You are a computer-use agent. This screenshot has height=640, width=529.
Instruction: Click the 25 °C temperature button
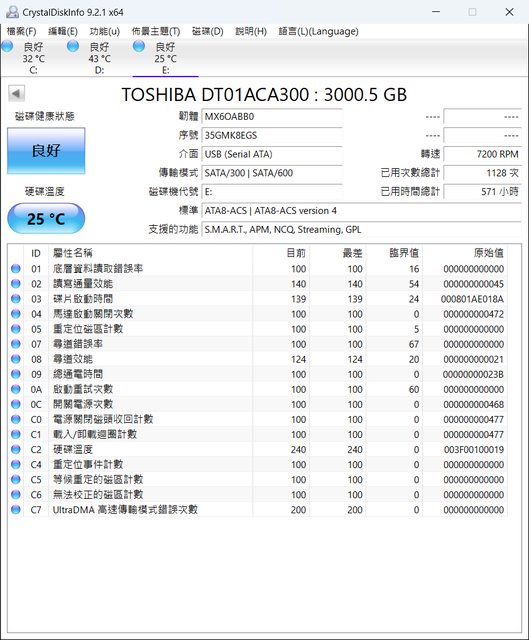46,219
